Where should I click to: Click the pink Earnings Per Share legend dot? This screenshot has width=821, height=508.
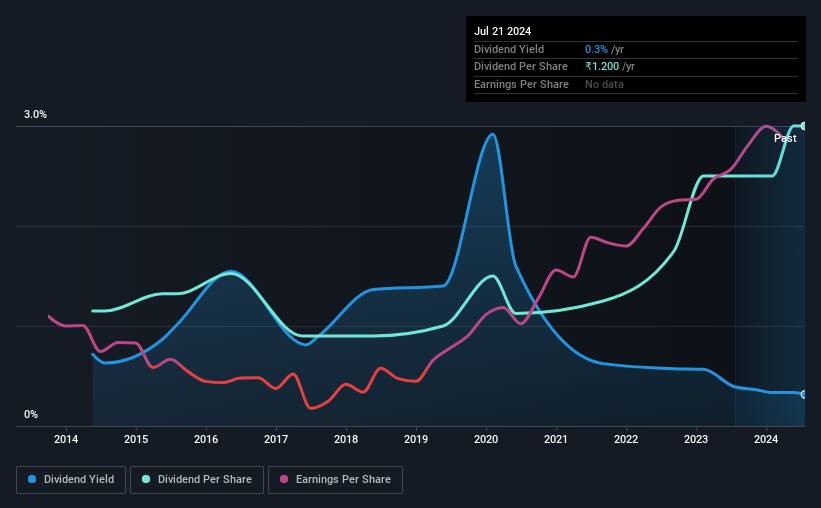click(284, 479)
